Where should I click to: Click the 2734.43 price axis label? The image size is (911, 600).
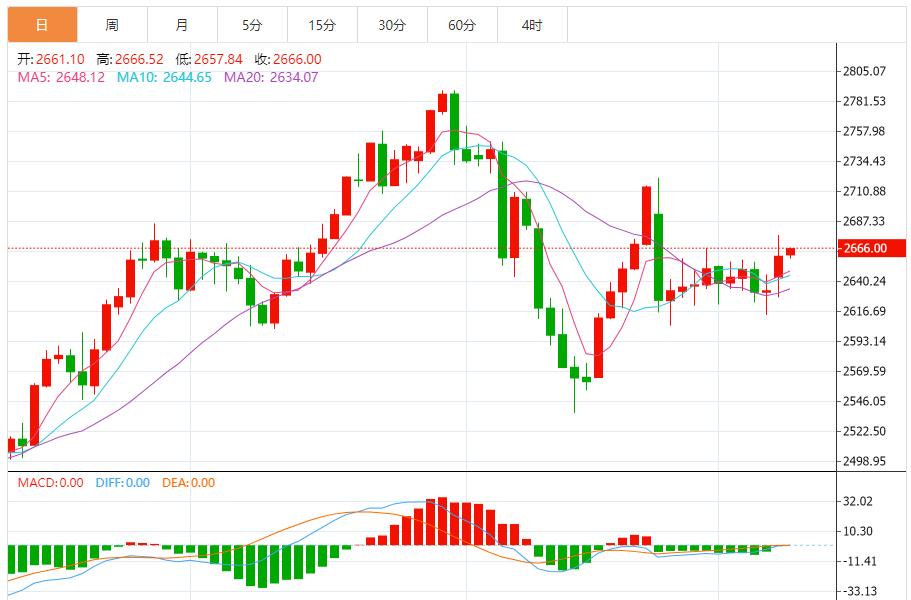[x=865, y=161]
